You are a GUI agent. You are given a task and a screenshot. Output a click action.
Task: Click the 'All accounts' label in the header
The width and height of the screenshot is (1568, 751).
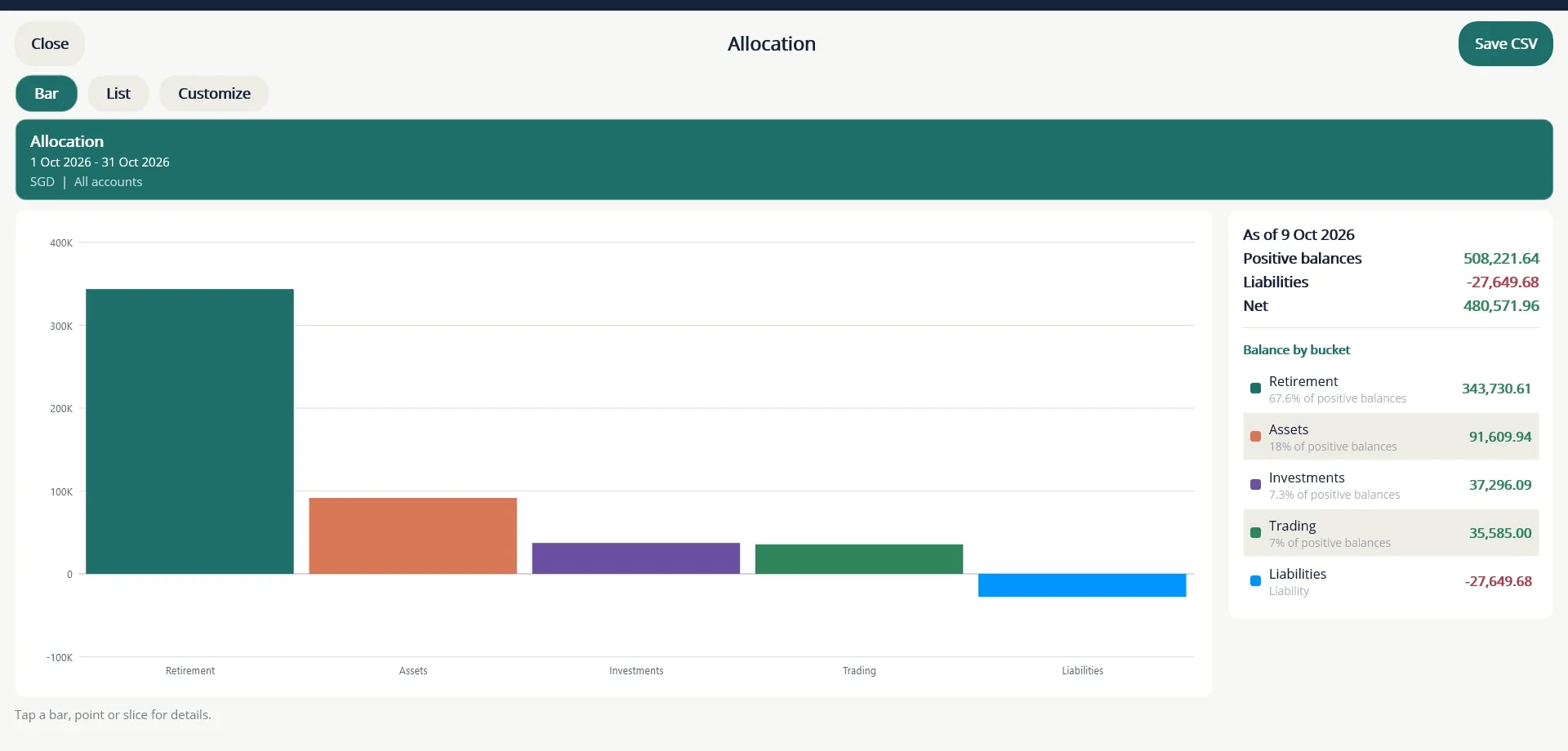tap(108, 182)
